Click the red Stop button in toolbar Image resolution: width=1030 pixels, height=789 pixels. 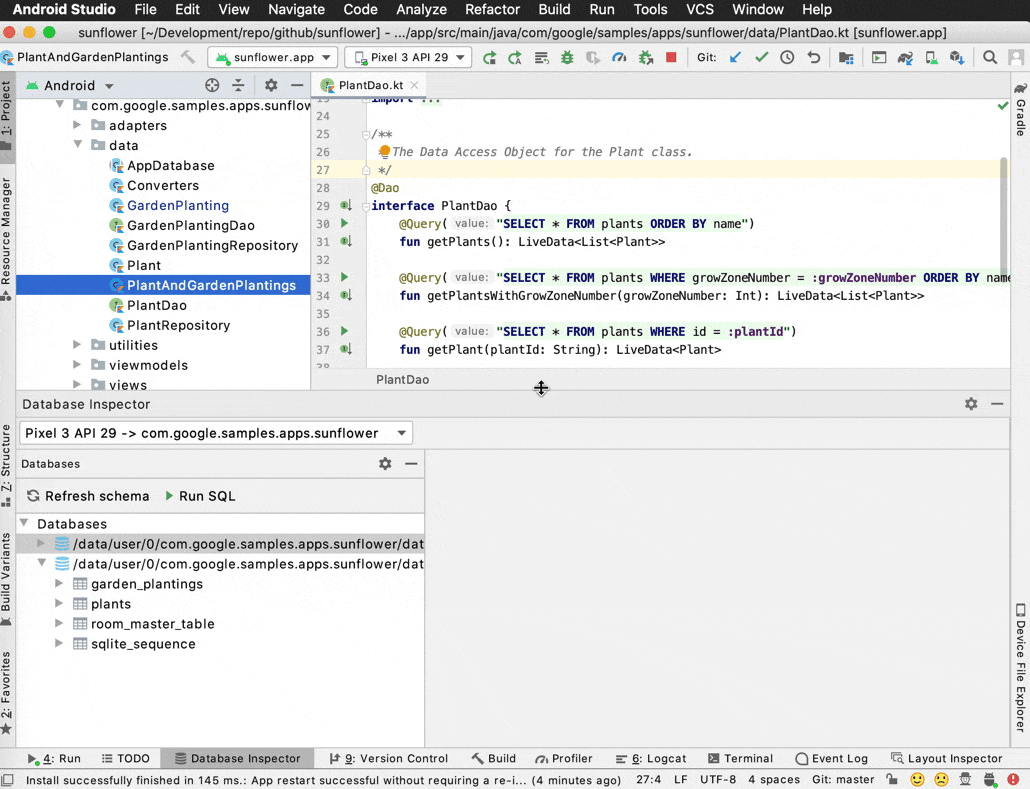coord(671,58)
